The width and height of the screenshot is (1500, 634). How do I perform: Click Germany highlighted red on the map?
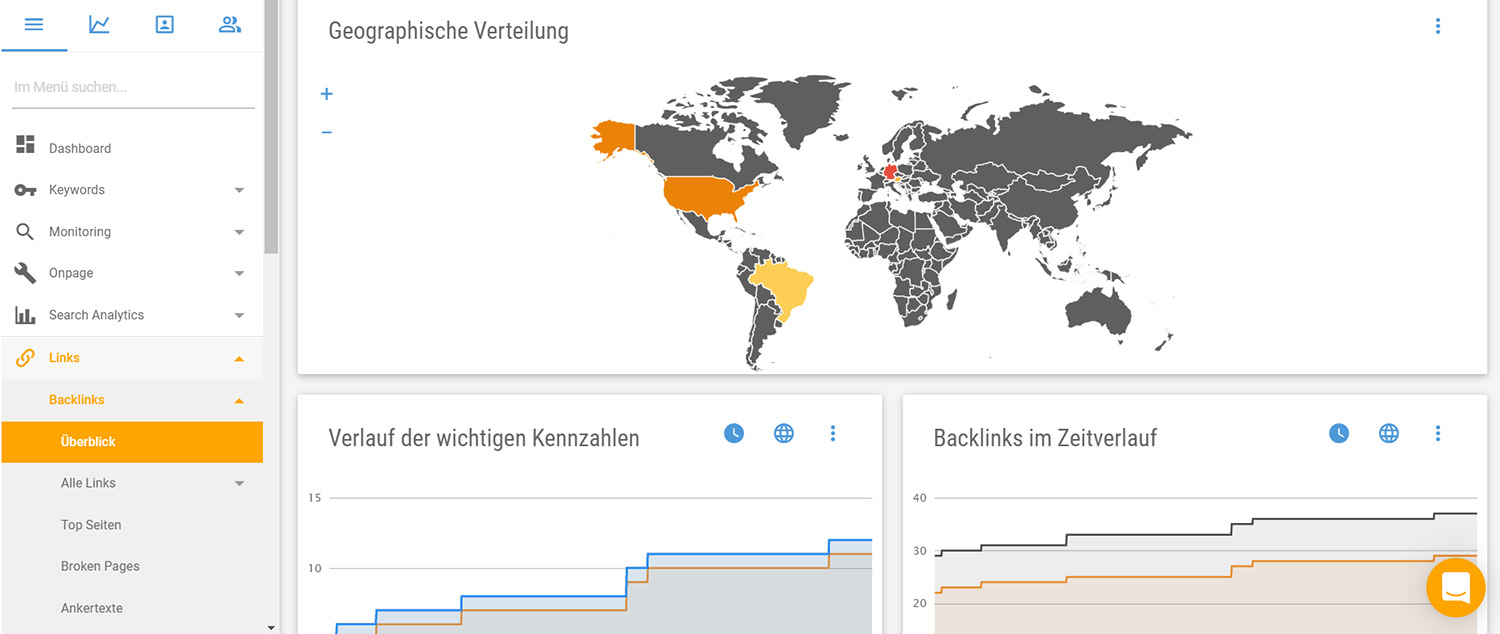click(890, 170)
